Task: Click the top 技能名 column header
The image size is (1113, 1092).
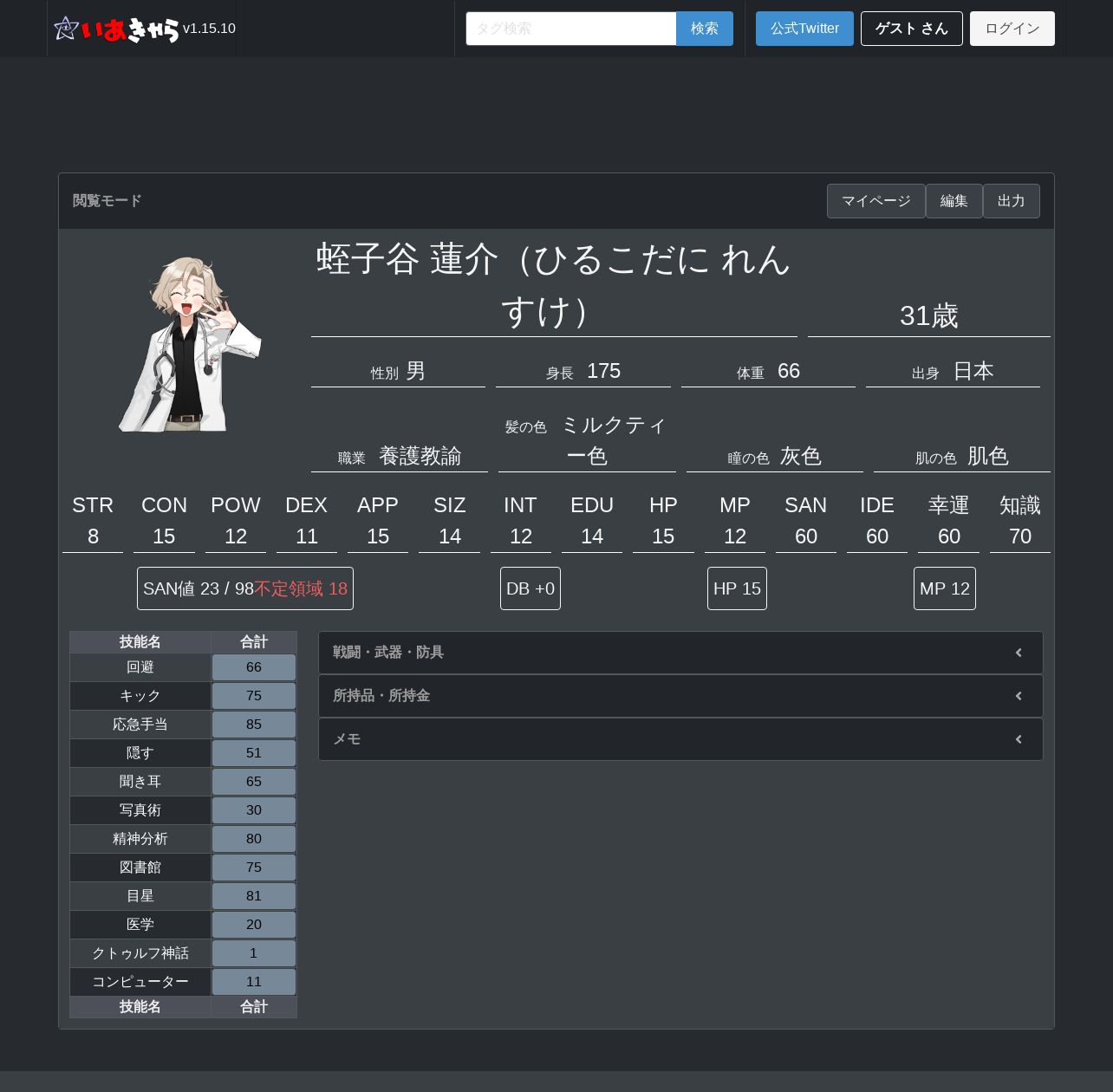Action: coord(140,642)
